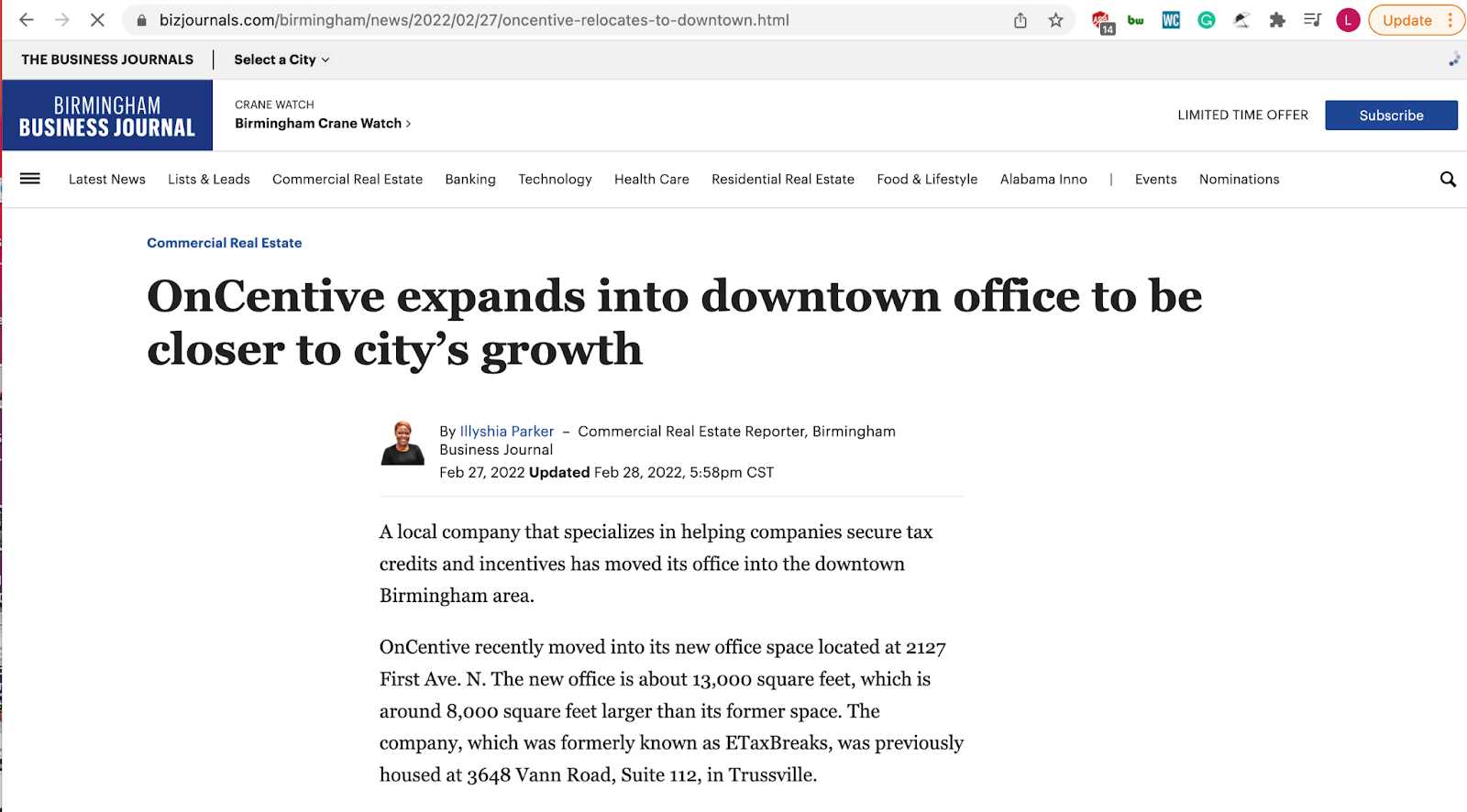Open site search with magnifier icon
Image resolution: width=1467 pixels, height=812 pixels.
click(1448, 180)
